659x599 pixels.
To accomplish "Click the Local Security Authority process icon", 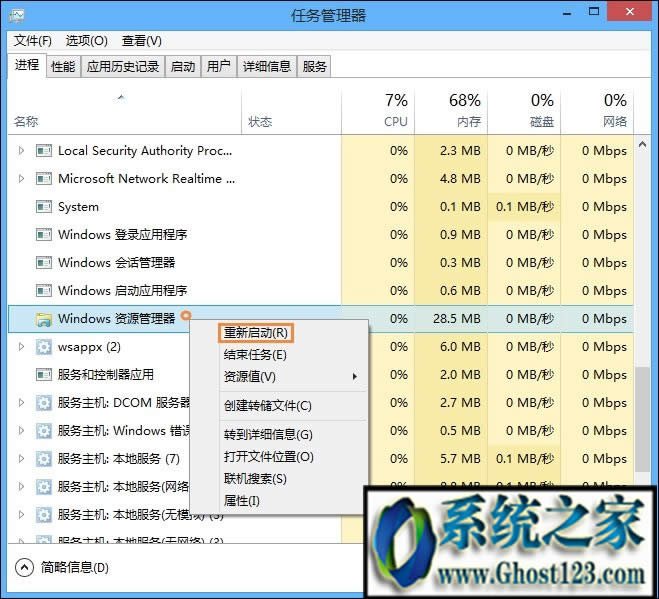I will pos(43,151).
